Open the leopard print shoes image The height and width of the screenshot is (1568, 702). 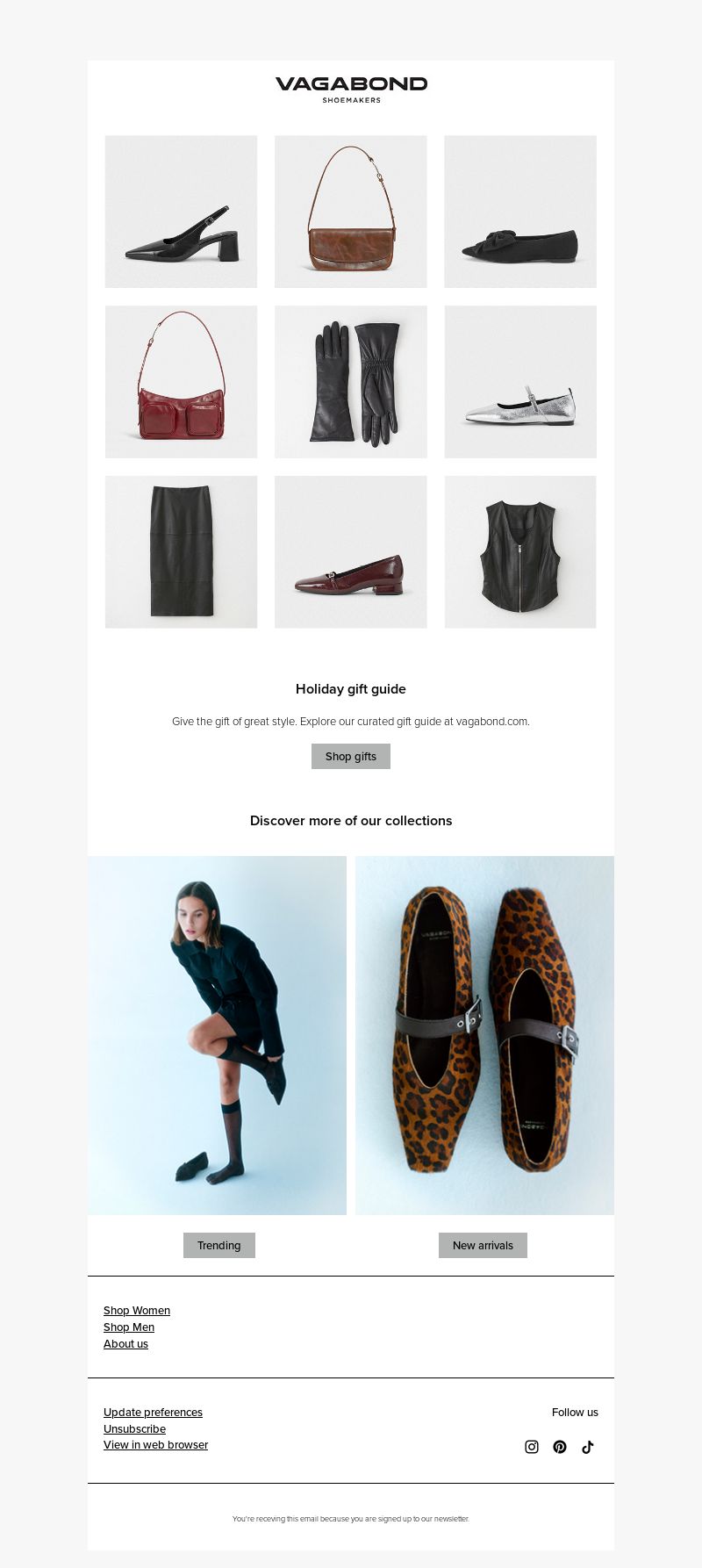[x=484, y=1035]
